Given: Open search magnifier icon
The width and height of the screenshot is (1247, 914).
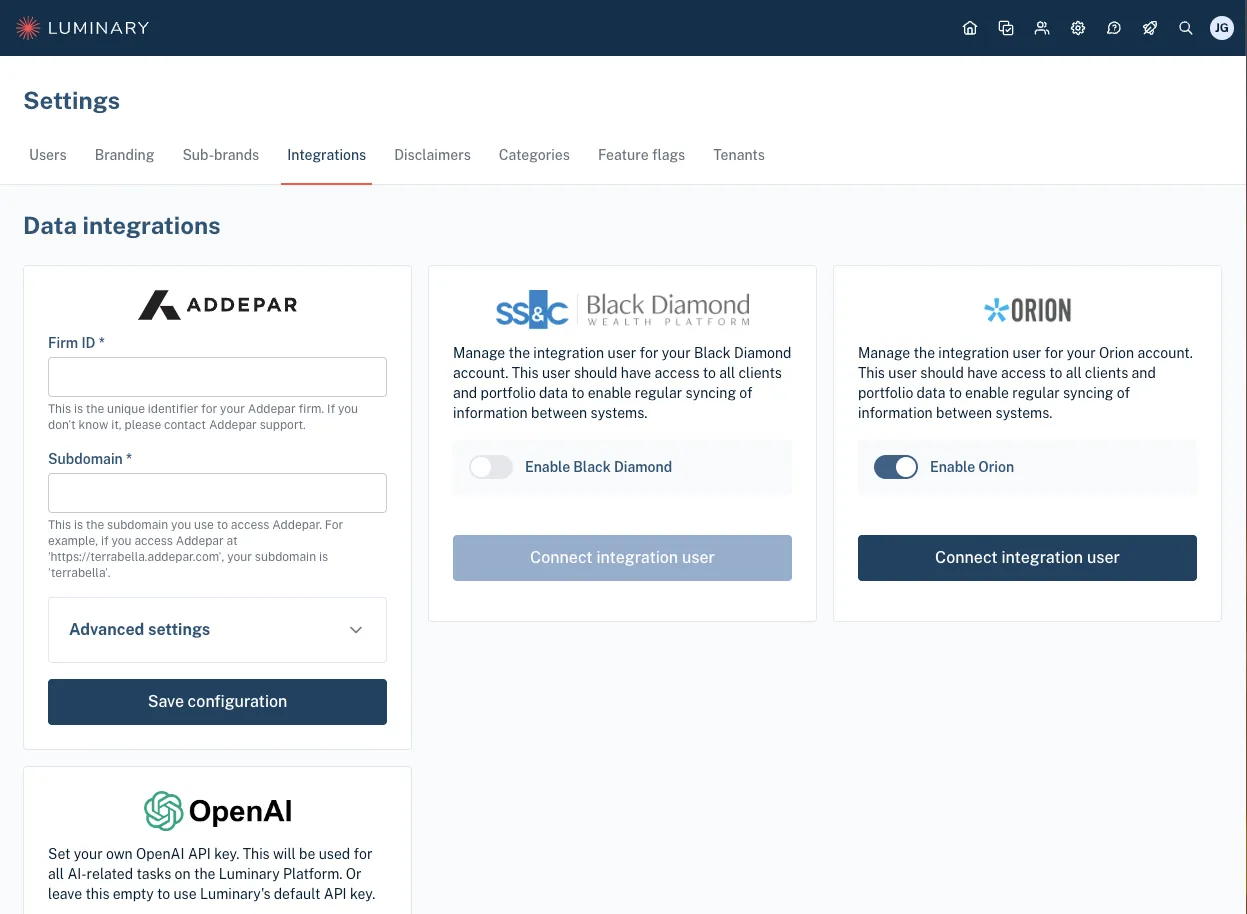Looking at the screenshot, I should pos(1186,28).
